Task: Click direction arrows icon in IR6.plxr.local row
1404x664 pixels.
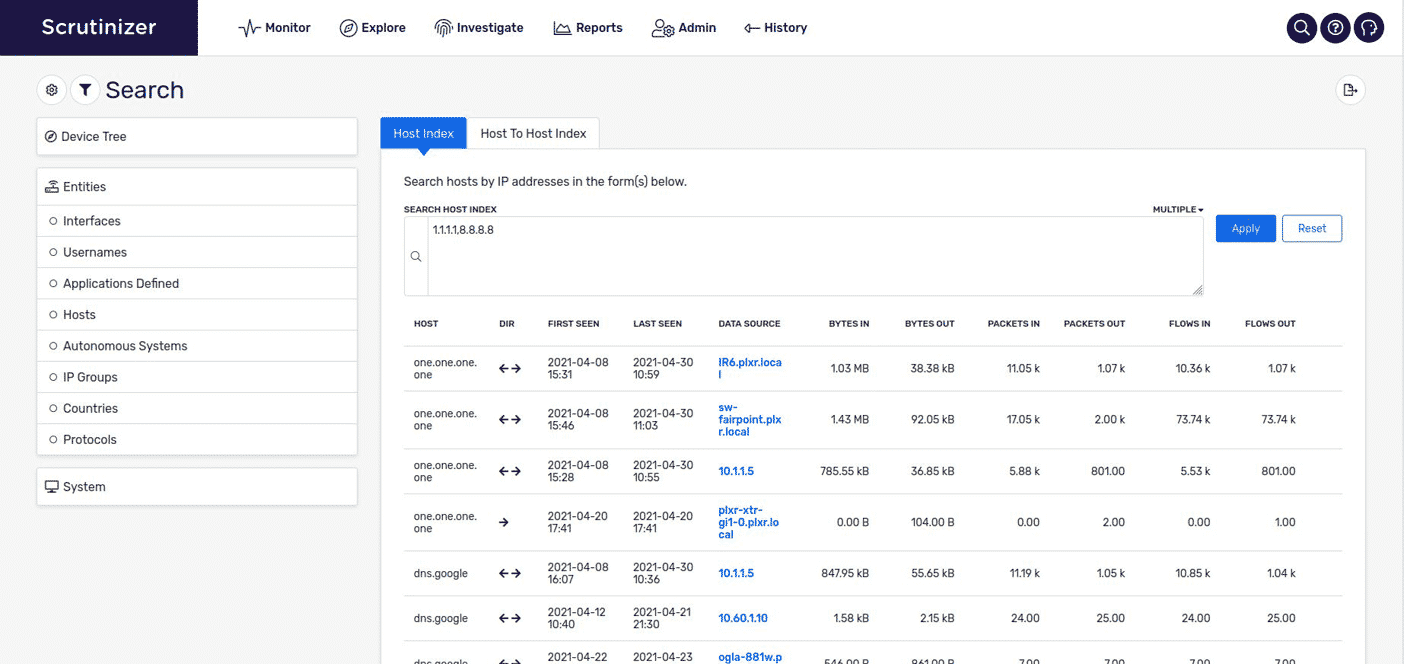Action: [x=510, y=369]
